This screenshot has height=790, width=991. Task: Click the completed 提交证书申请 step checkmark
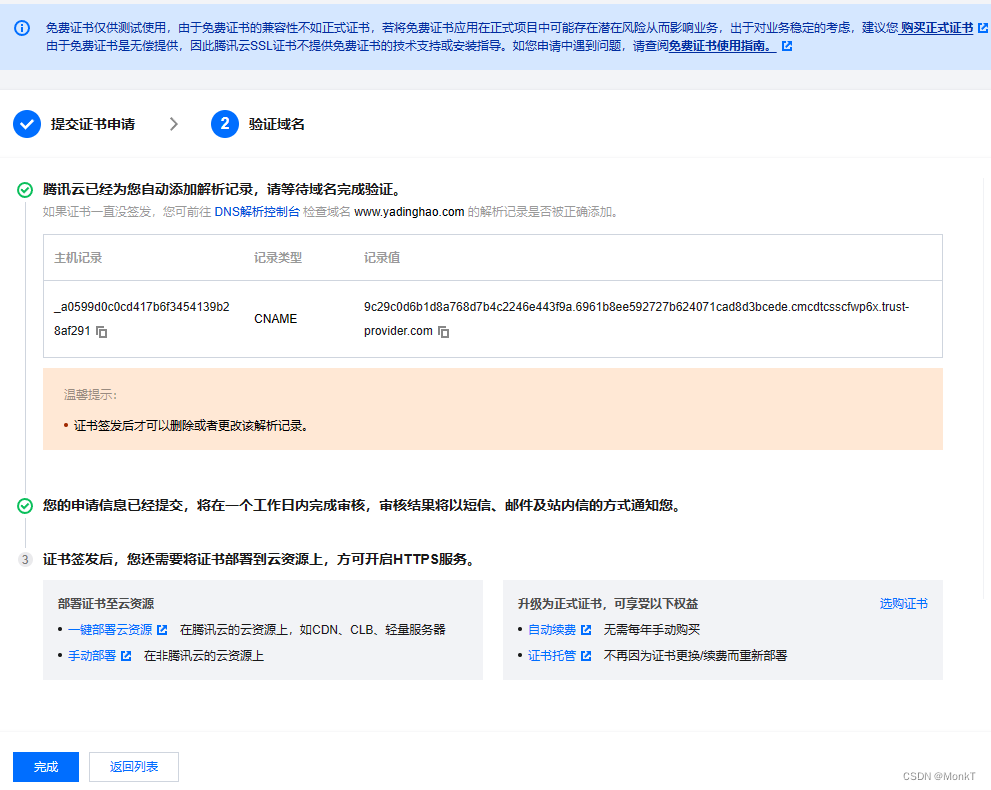[27, 124]
